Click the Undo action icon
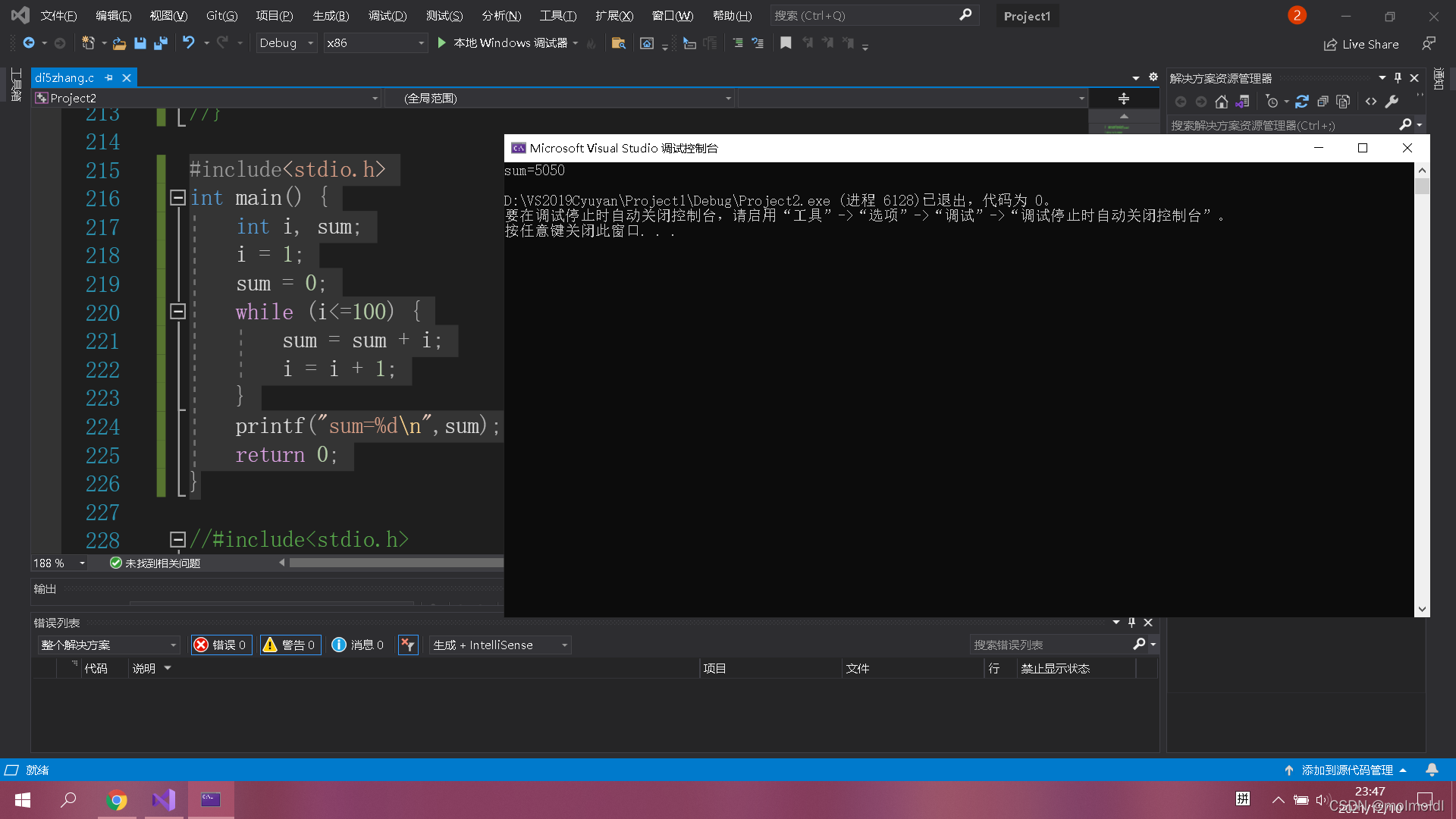1456x819 pixels. (189, 43)
